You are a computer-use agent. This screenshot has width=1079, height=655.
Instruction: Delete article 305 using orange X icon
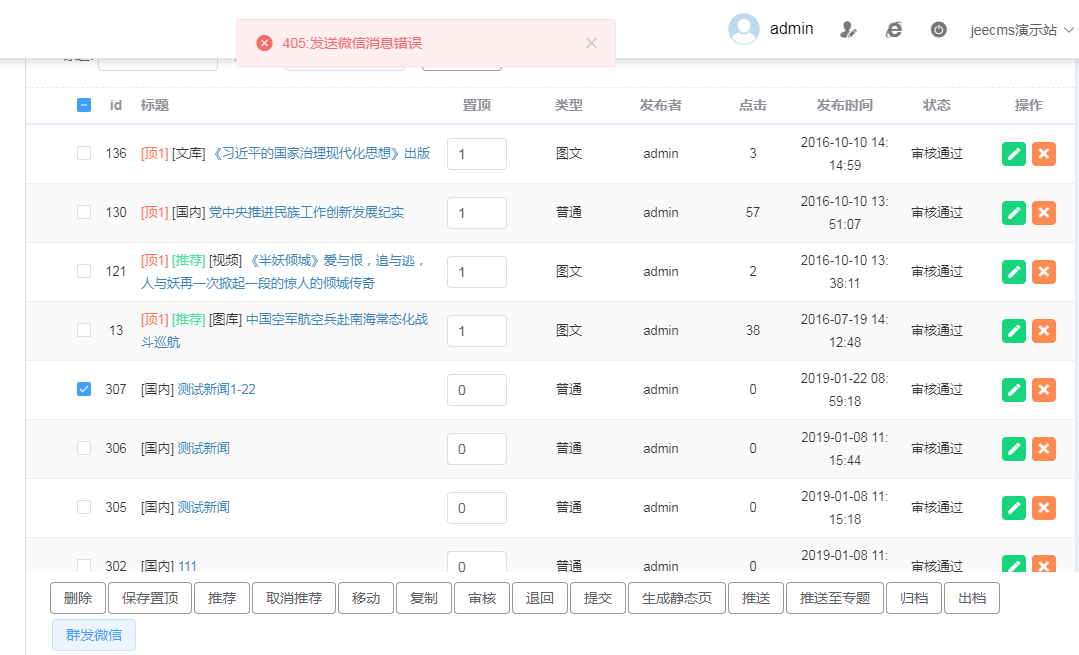point(1044,507)
